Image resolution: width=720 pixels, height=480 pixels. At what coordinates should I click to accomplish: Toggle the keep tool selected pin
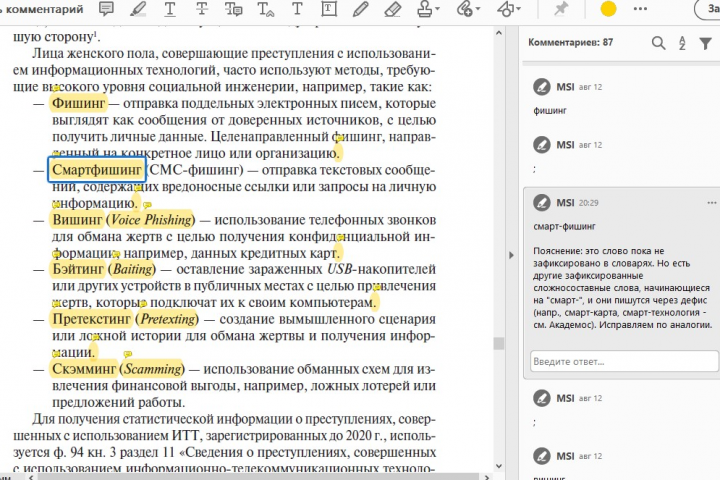pos(561,9)
